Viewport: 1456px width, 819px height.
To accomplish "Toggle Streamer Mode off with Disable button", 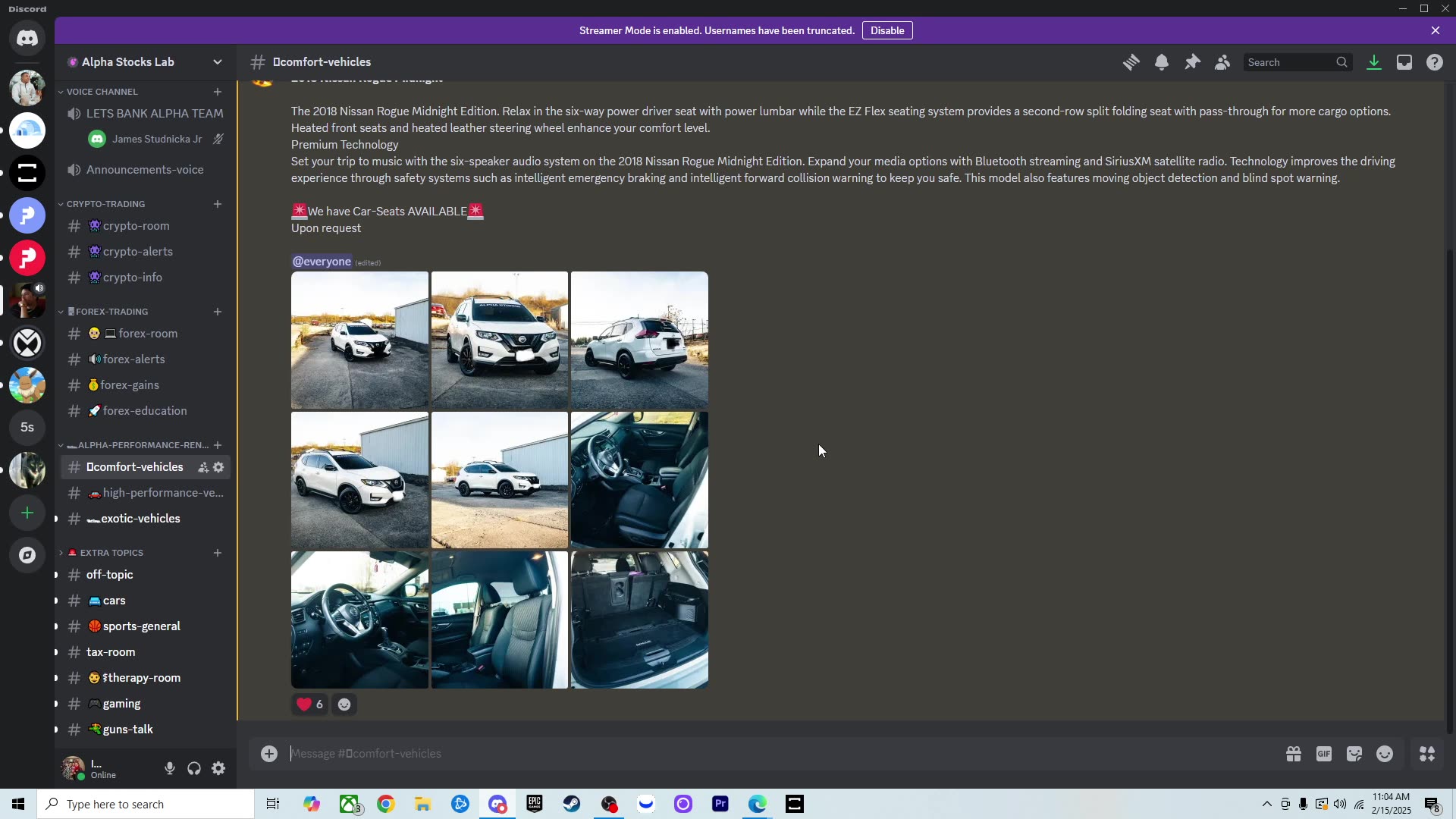I will [887, 30].
